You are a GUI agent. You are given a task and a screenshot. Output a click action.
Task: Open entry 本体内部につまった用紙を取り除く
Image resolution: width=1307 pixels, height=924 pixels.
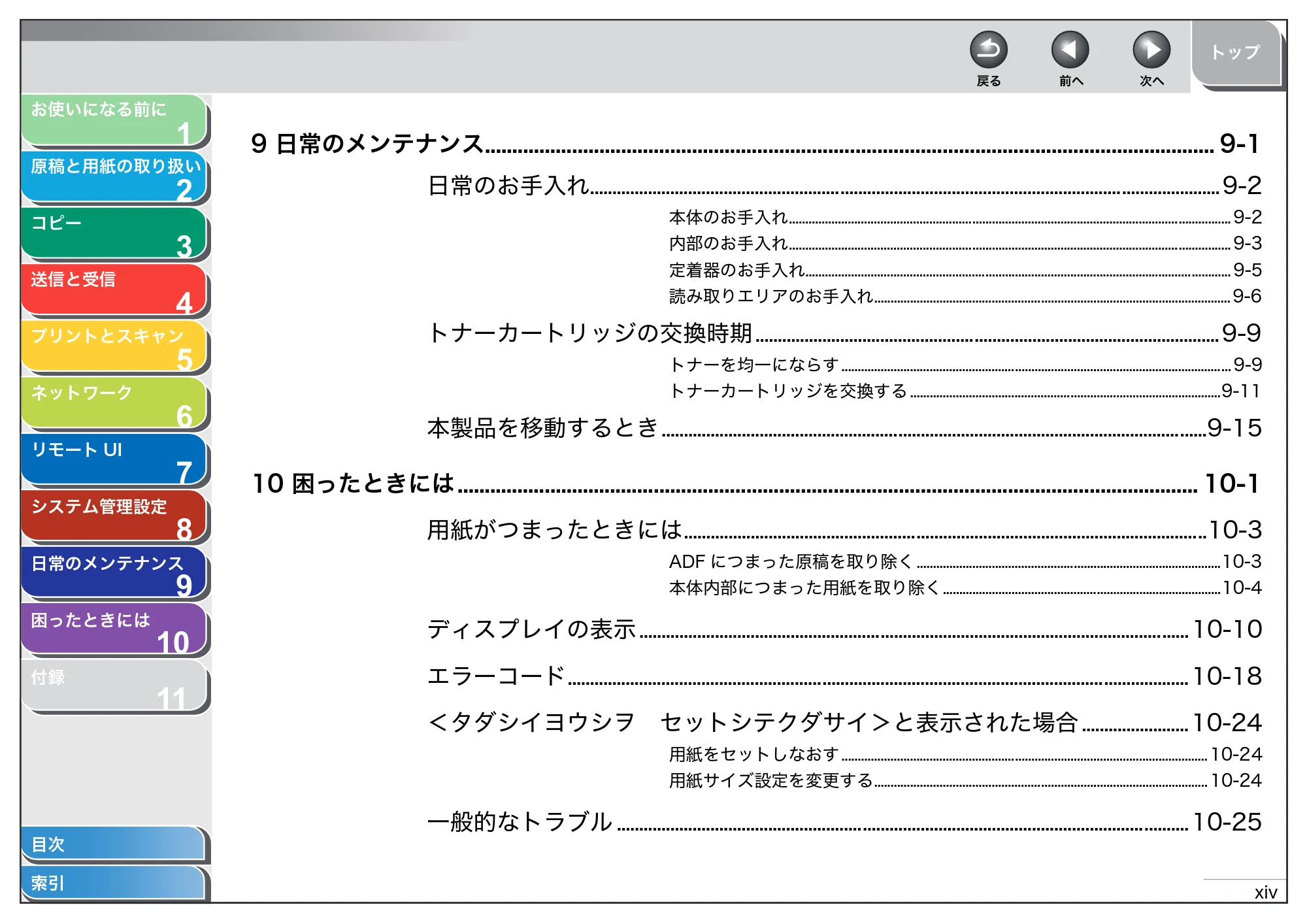click(965, 587)
